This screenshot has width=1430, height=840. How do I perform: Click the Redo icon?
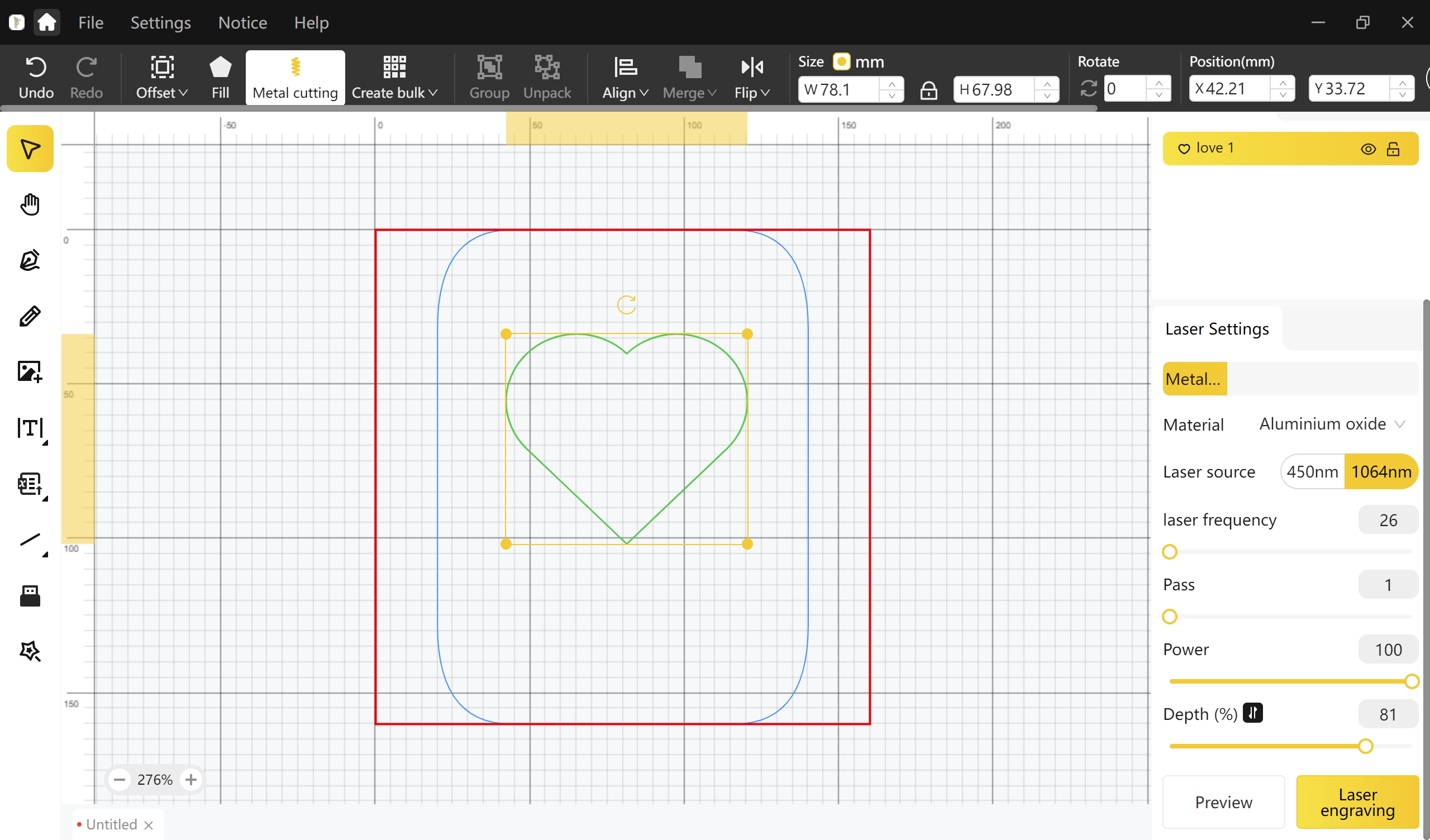tap(86, 68)
